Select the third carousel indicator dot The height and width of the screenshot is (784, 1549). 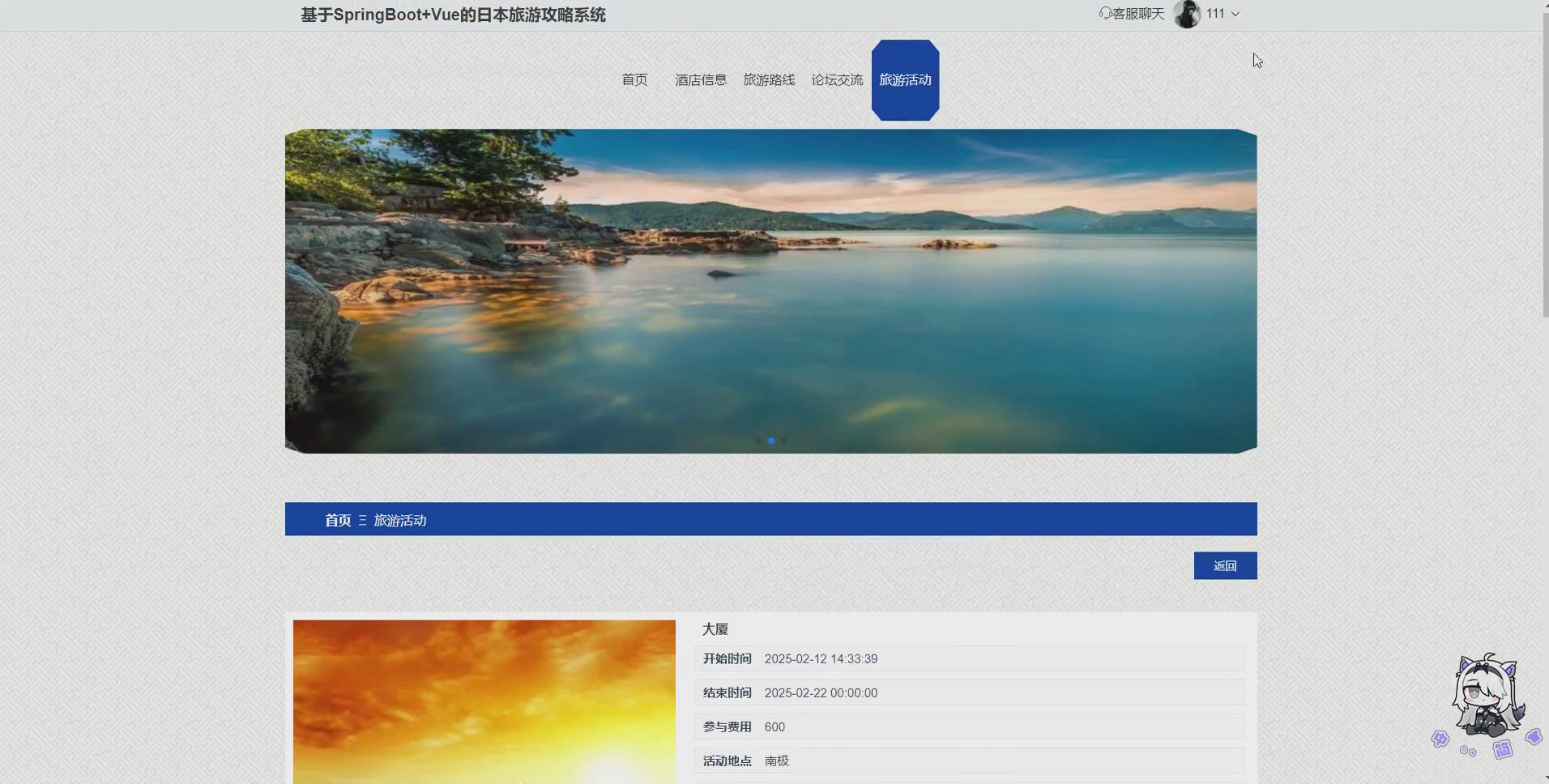785,441
